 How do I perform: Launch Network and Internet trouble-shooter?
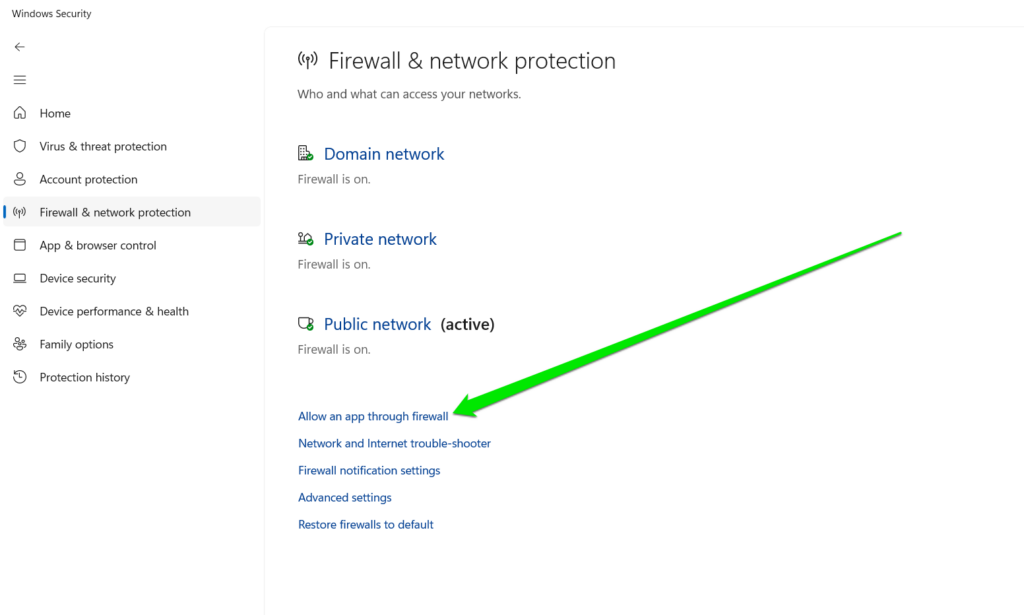pos(394,443)
